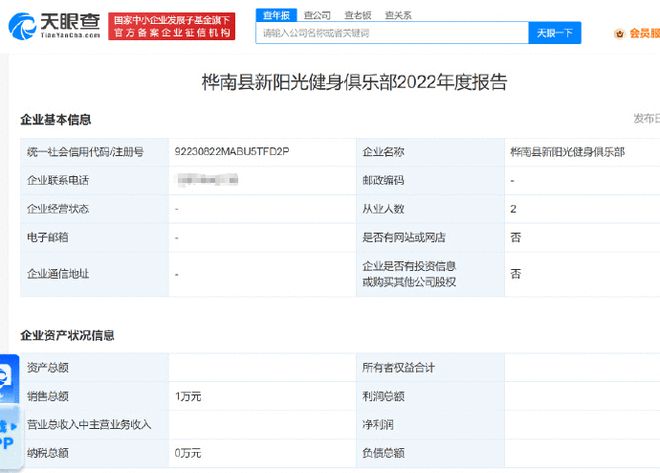Click the 统一社会信用代码/注册号 label
The height and width of the screenshot is (473, 660).
coord(85,152)
